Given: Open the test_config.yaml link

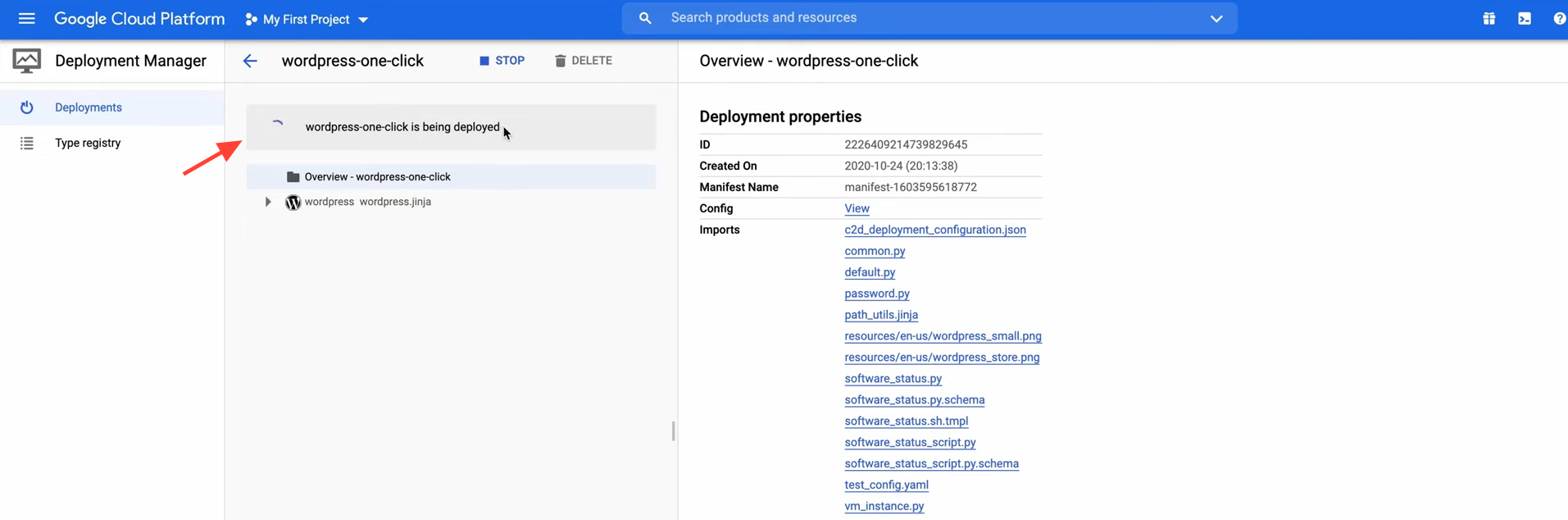Looking at the screenshot, I should tap(886, 486).
